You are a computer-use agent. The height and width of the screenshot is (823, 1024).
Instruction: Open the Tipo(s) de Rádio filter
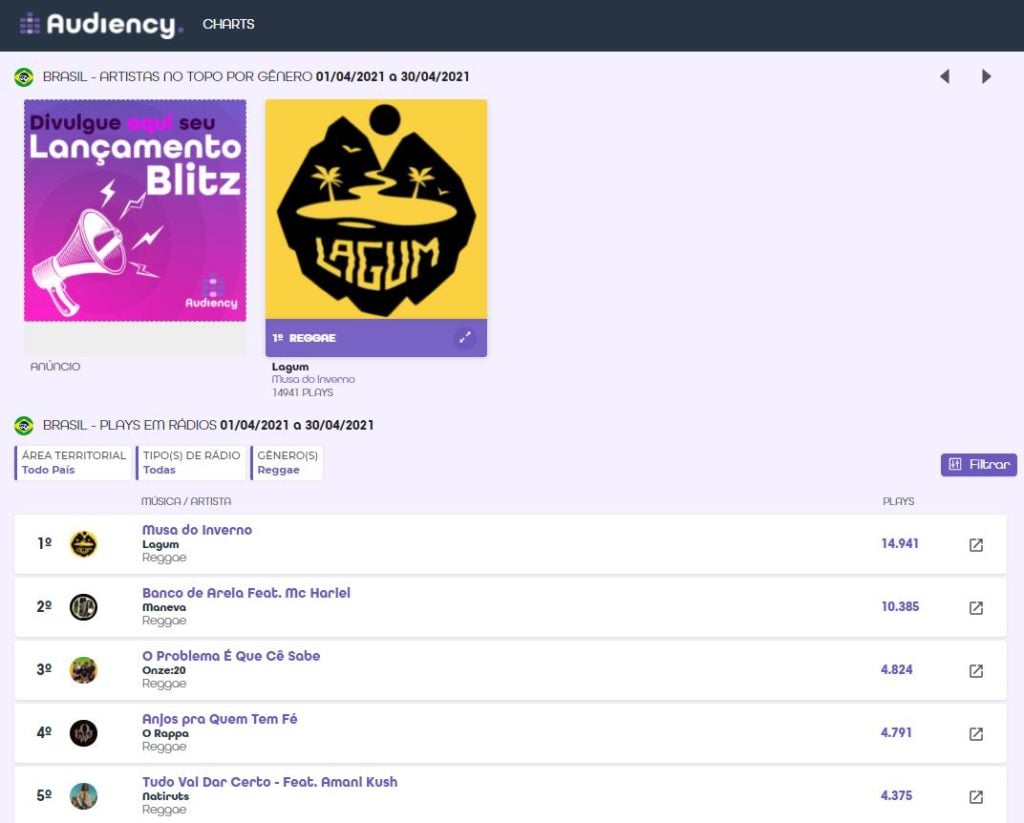click(191, 462)
